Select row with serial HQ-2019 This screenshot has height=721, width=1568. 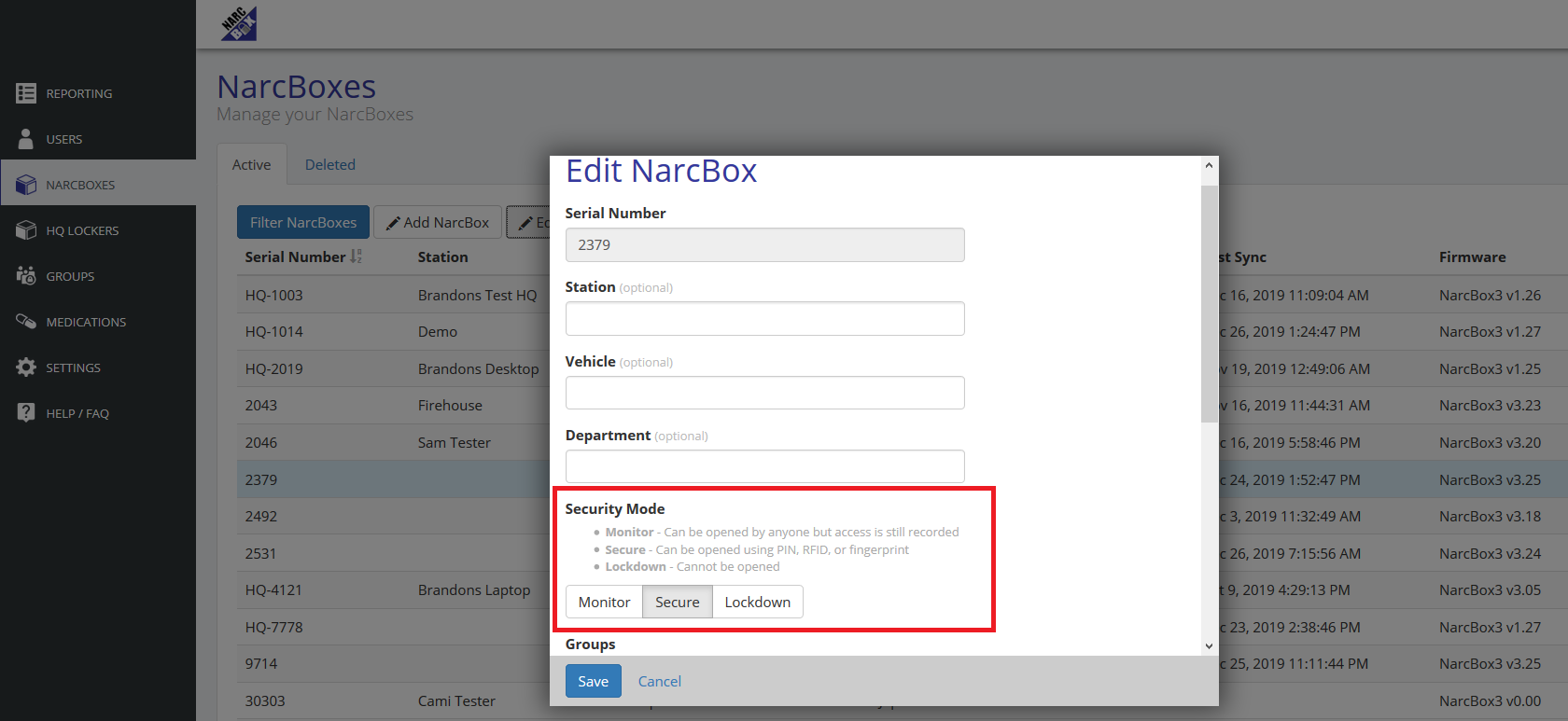(x=273, y=368)
